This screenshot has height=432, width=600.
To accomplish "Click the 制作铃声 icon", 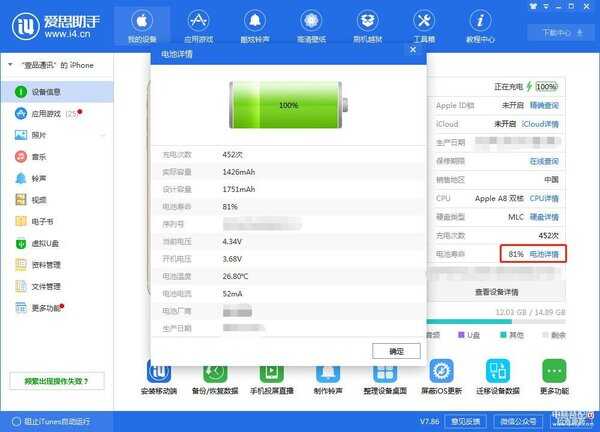I will (x=328, y=372).
